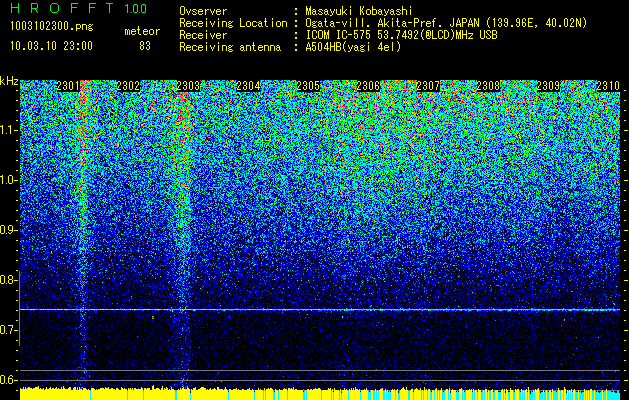This screenshot has width=629, height=400.
Task: Click the Ovserver label
Action: tap(203, 11)
